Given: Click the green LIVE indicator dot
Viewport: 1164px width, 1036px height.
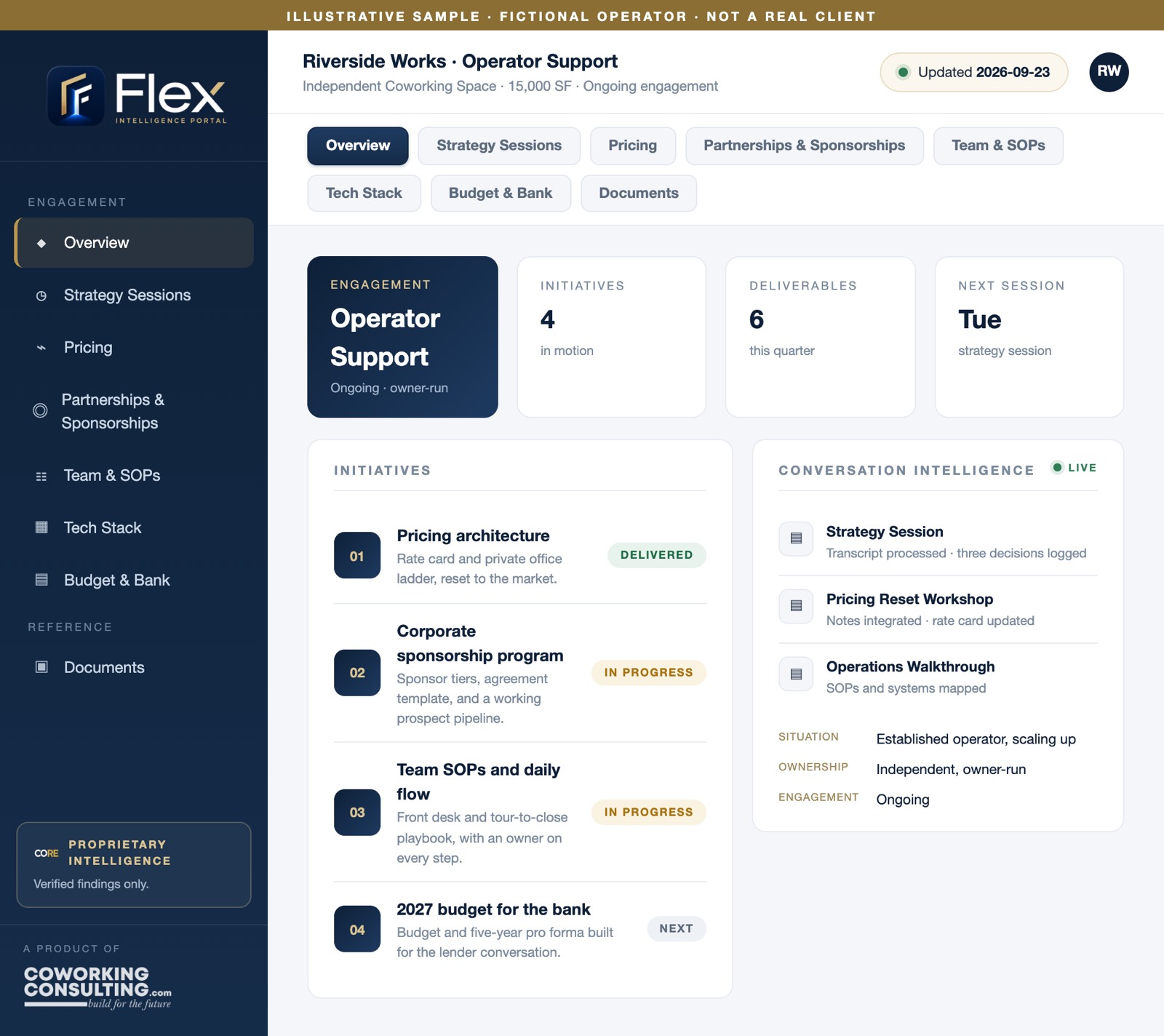Looking at the screenshot, I should pyautogui.click(x=1057, y=467).
